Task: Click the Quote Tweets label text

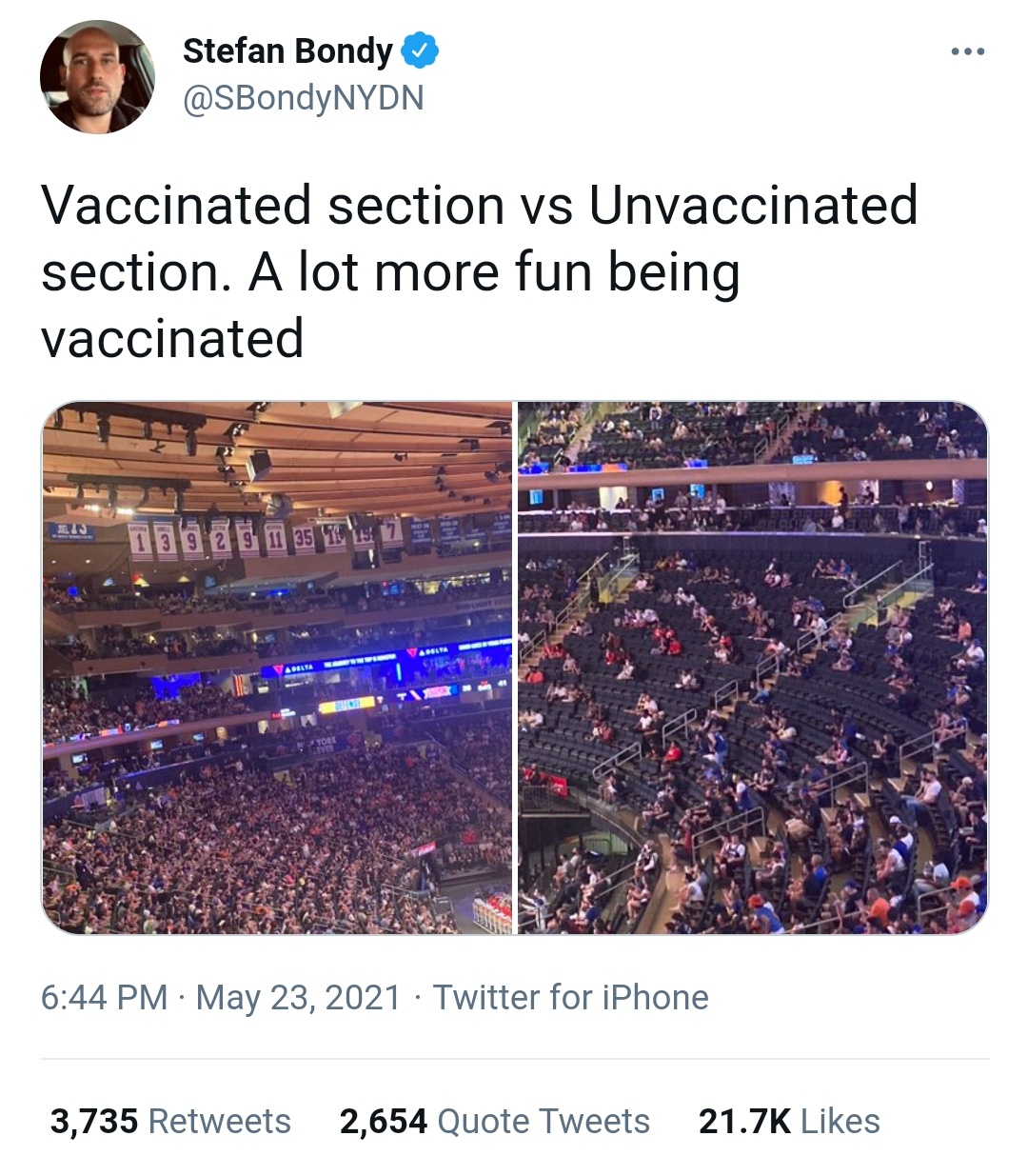Action: (x=544, y=1121)
